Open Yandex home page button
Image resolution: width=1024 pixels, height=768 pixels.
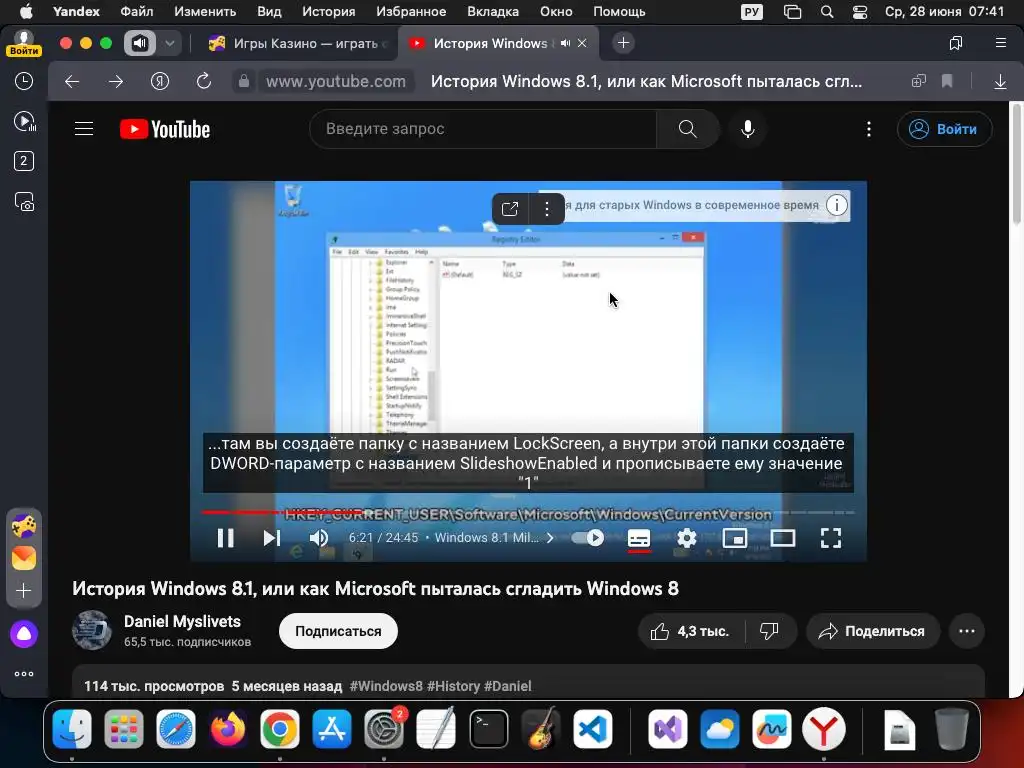click(160, 82)
